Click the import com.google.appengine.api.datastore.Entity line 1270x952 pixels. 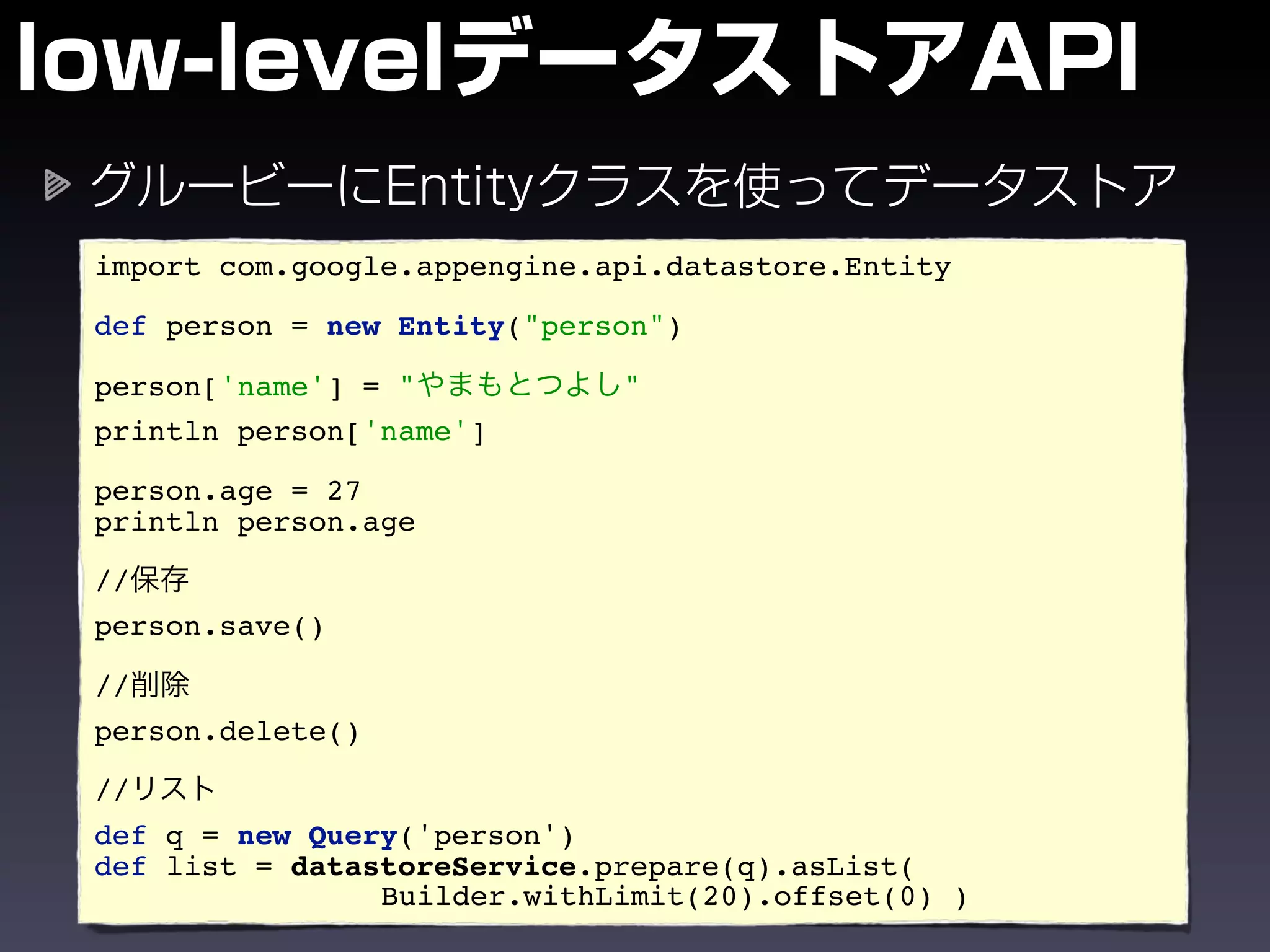[523, 268]
